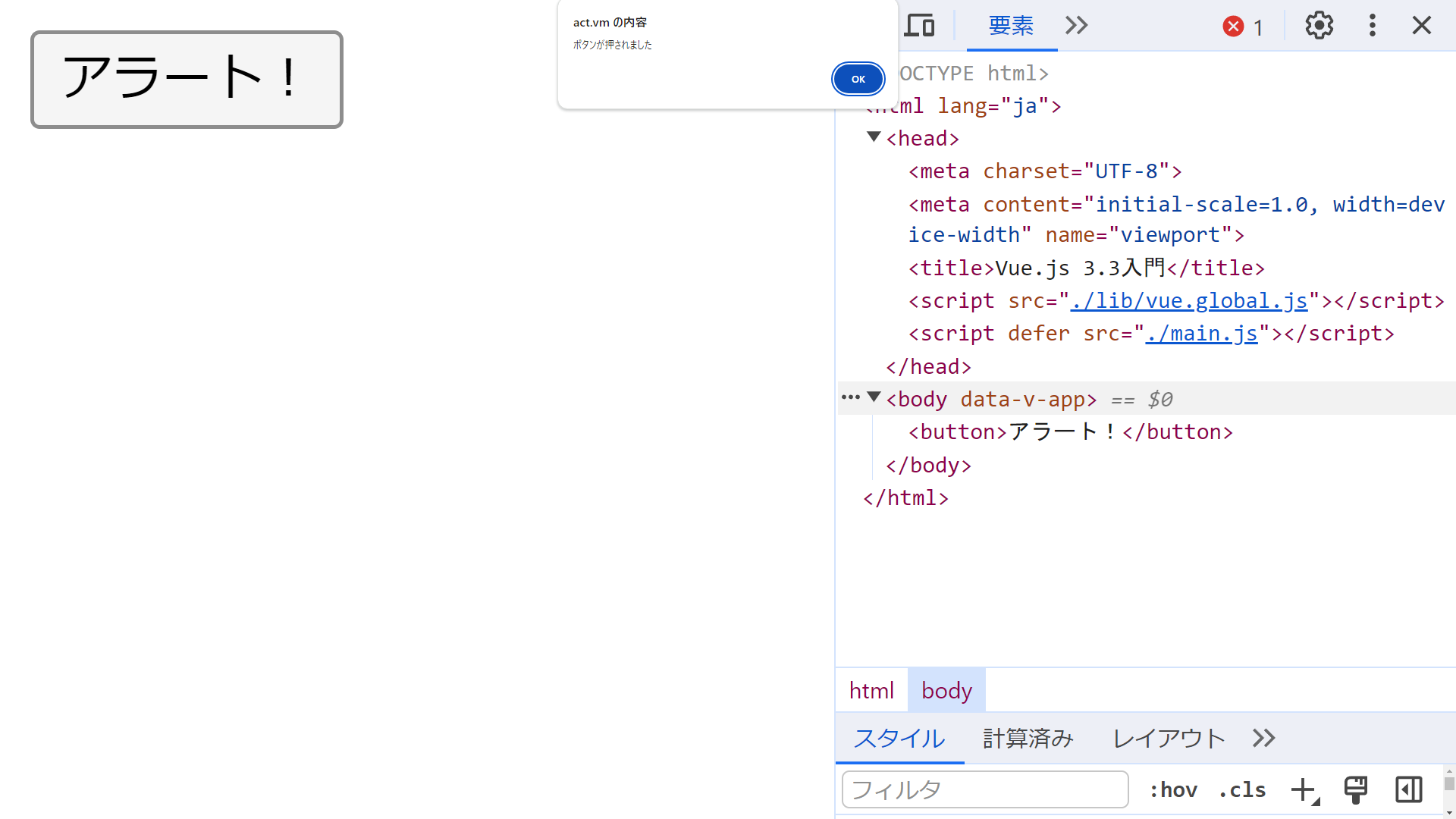Collapse the head element triangle
This screenshot has width=1456, height=819.
(874, 137)
